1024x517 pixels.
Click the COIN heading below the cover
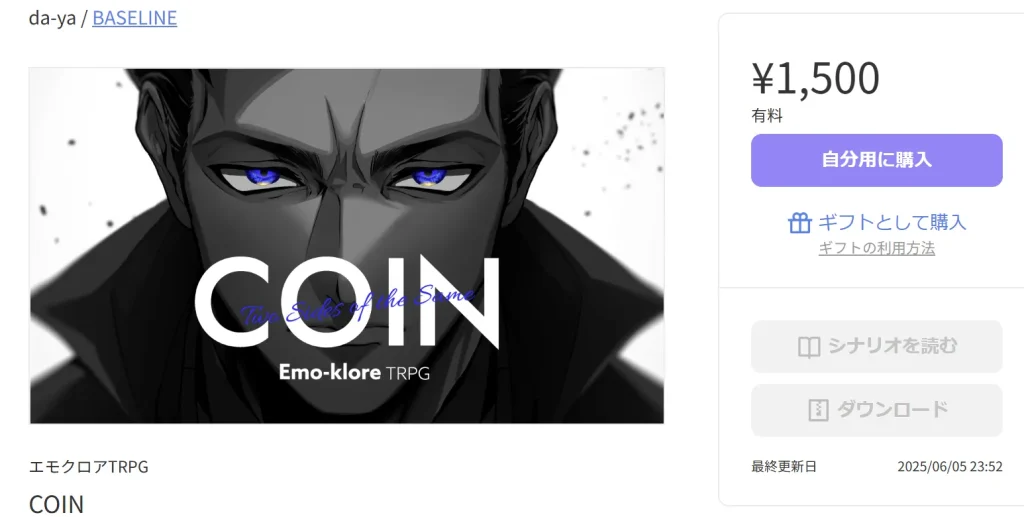tap(57, 504)
